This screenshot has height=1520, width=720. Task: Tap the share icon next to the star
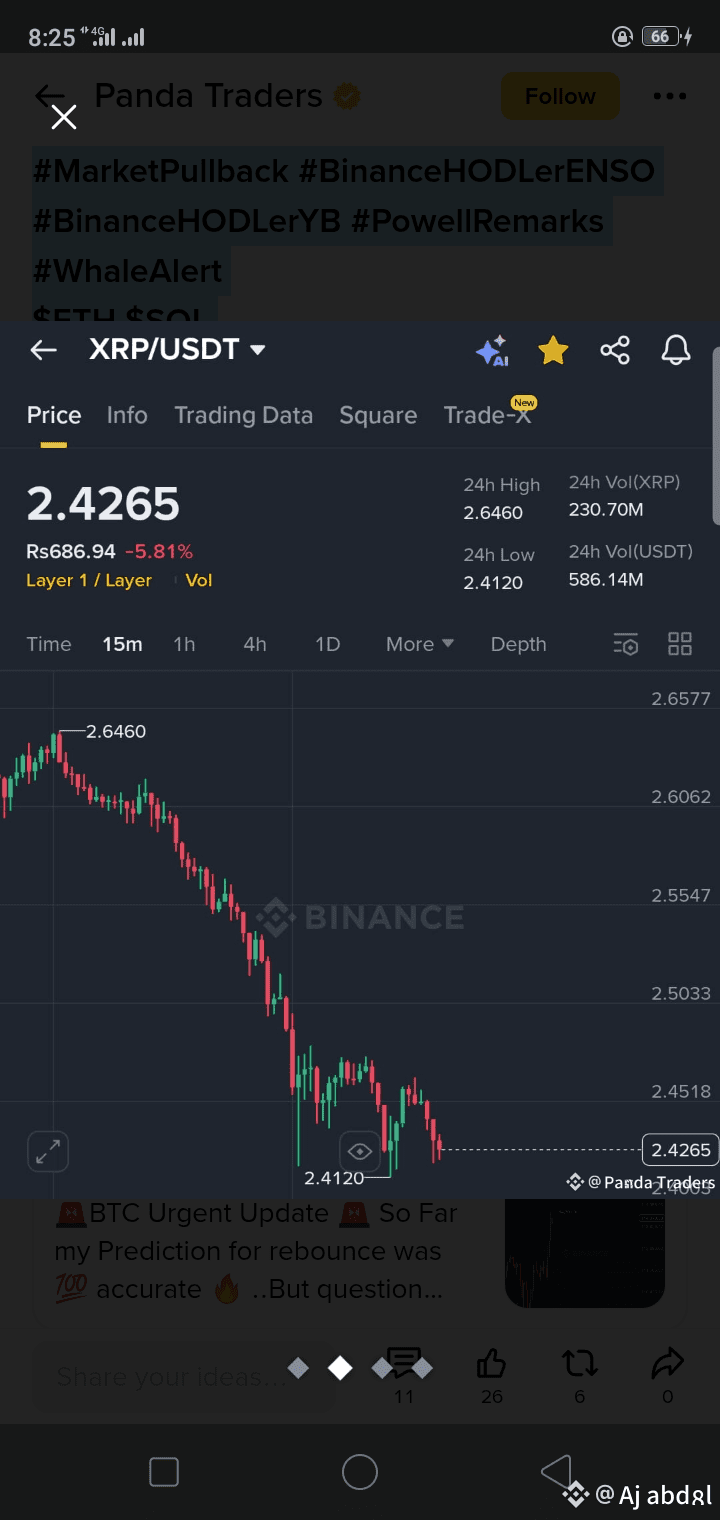pos(615,350)
